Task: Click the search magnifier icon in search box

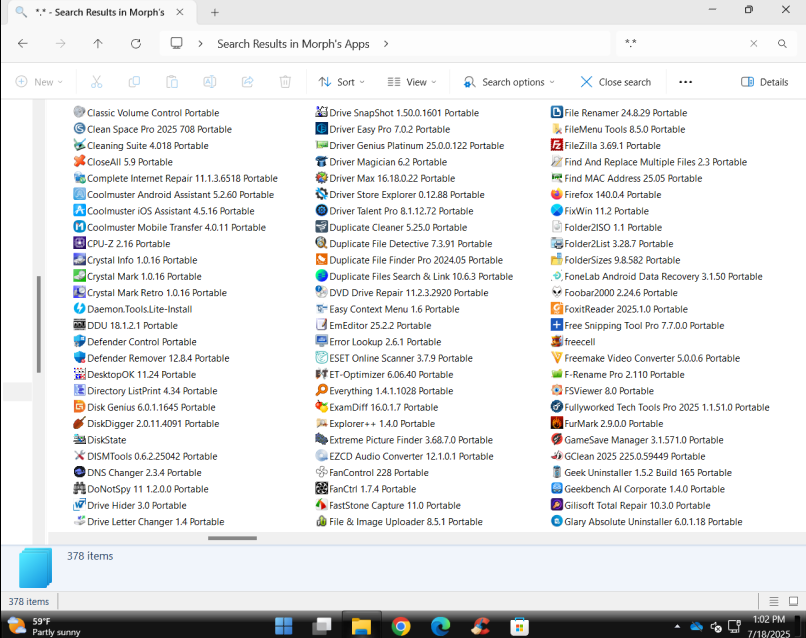Action: click(782, 44)
